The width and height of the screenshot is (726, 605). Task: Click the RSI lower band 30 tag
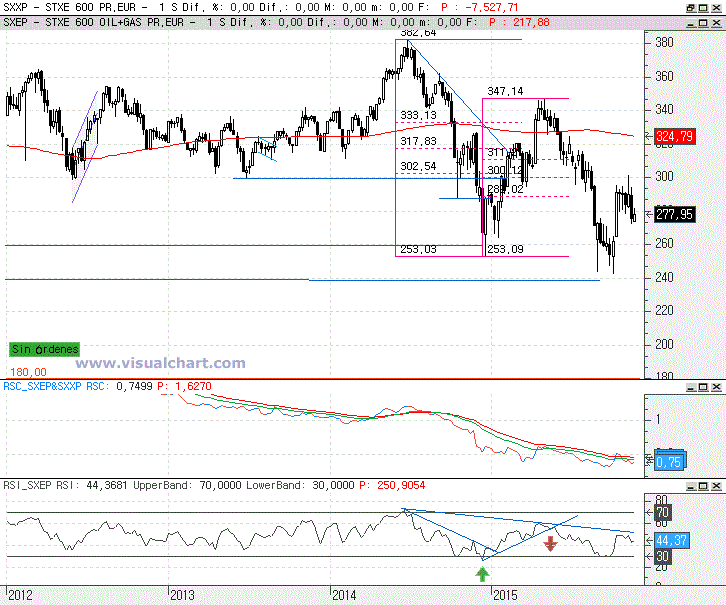coord(662,556)
